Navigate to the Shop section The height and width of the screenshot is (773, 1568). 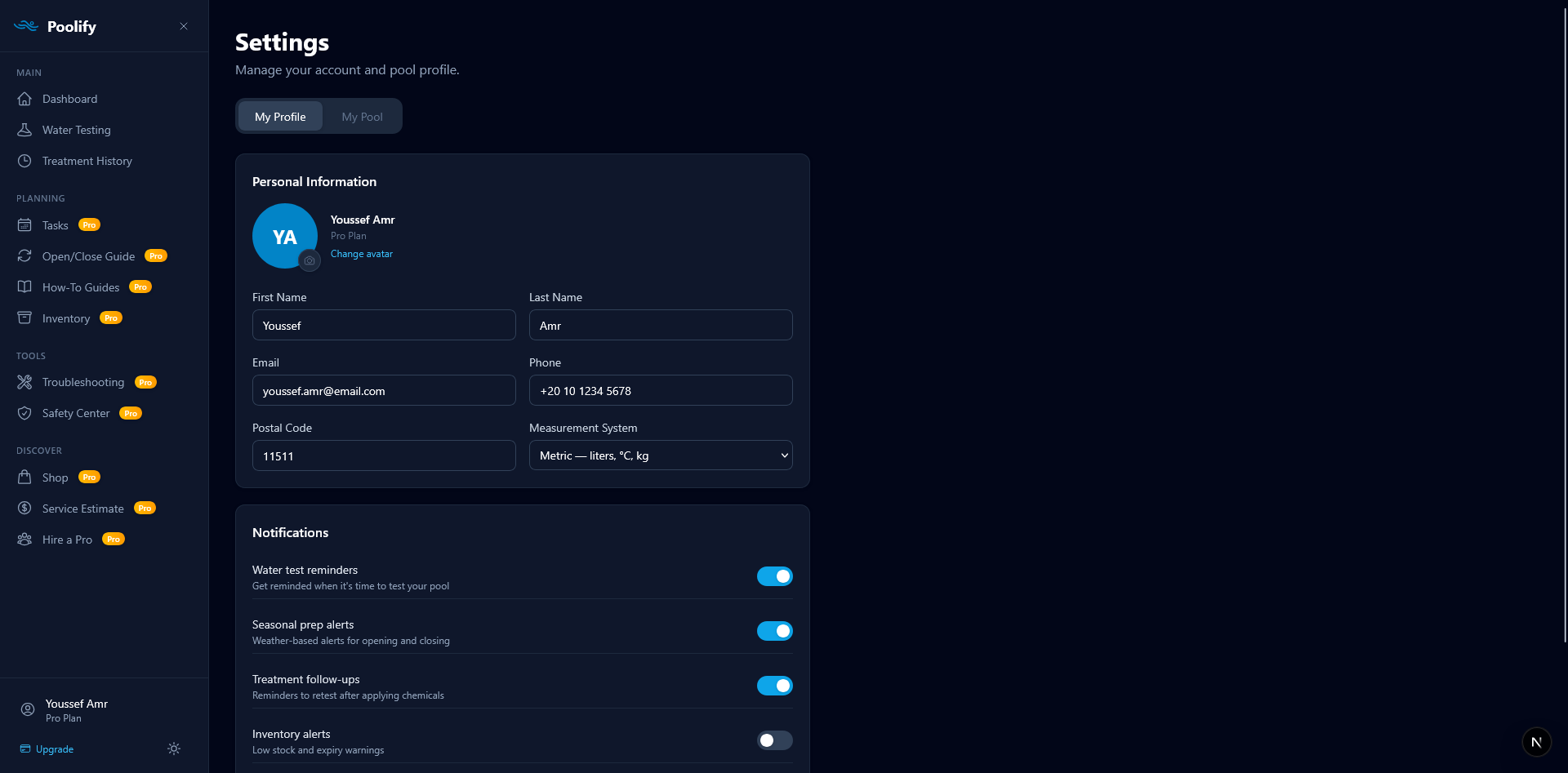coord(56,478)
